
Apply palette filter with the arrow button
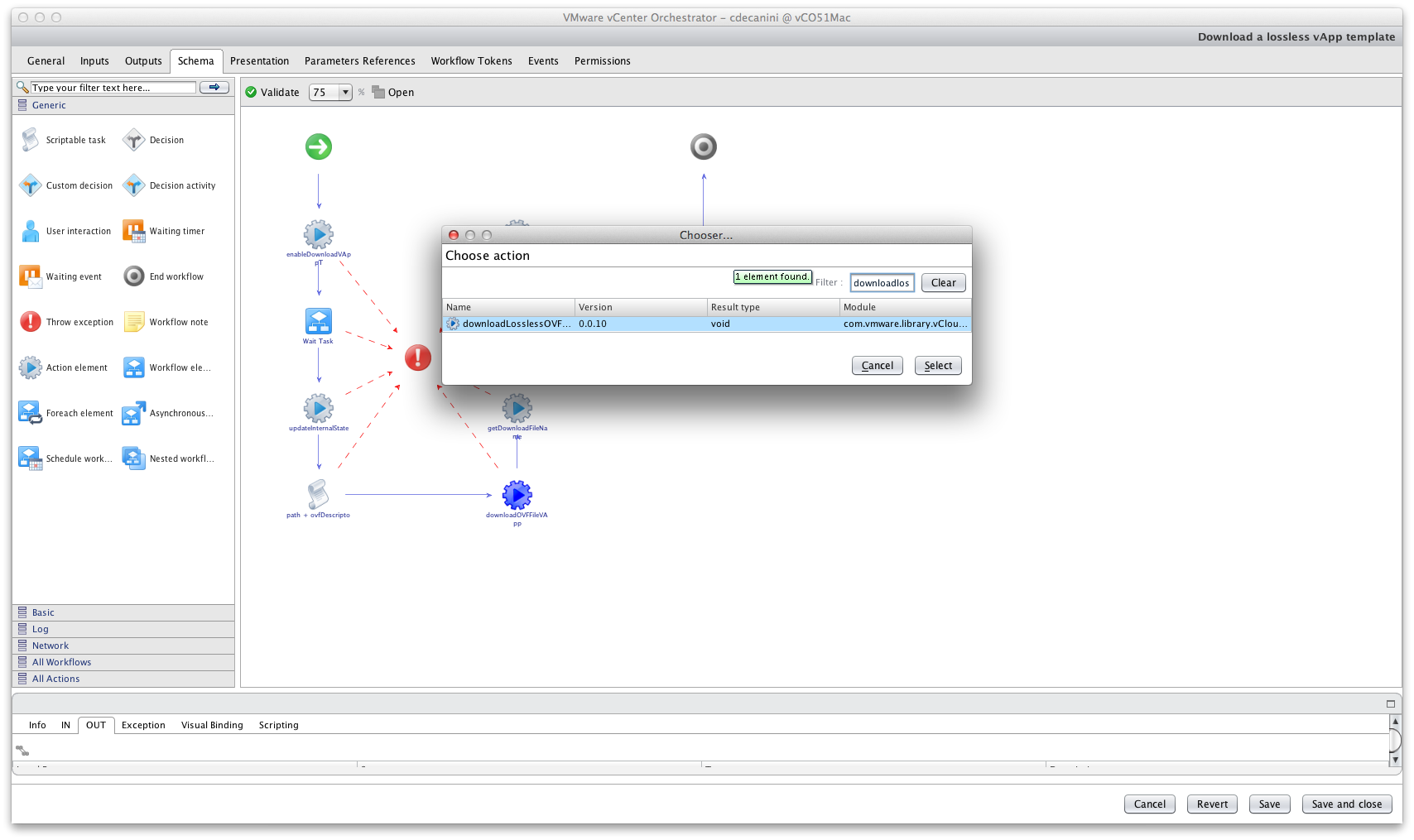214,87
